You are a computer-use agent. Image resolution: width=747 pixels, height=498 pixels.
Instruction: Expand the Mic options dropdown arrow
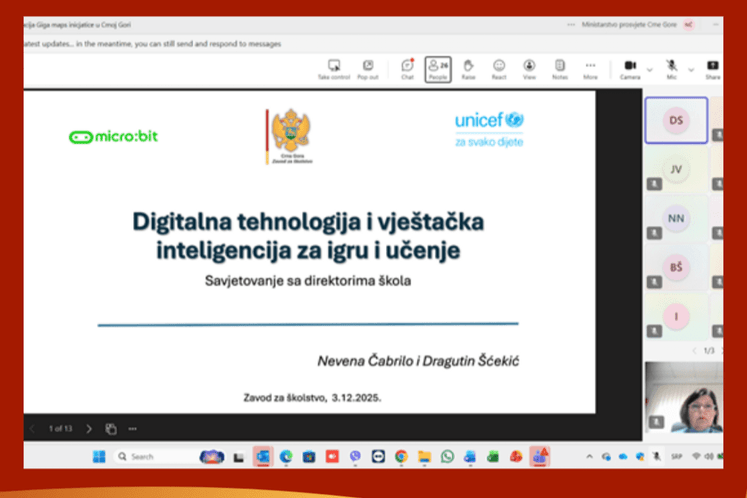coord(691,69)
